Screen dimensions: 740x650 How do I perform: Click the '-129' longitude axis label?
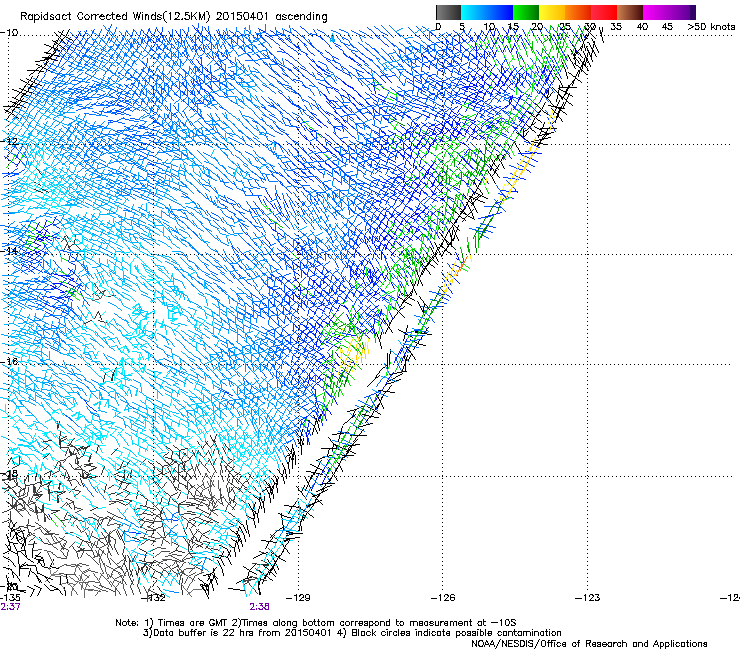[299, 598]
